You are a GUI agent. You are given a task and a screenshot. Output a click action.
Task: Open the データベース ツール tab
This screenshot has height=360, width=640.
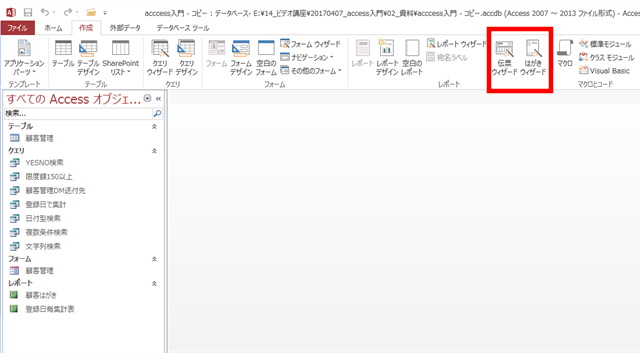click(x=183, y=28)
